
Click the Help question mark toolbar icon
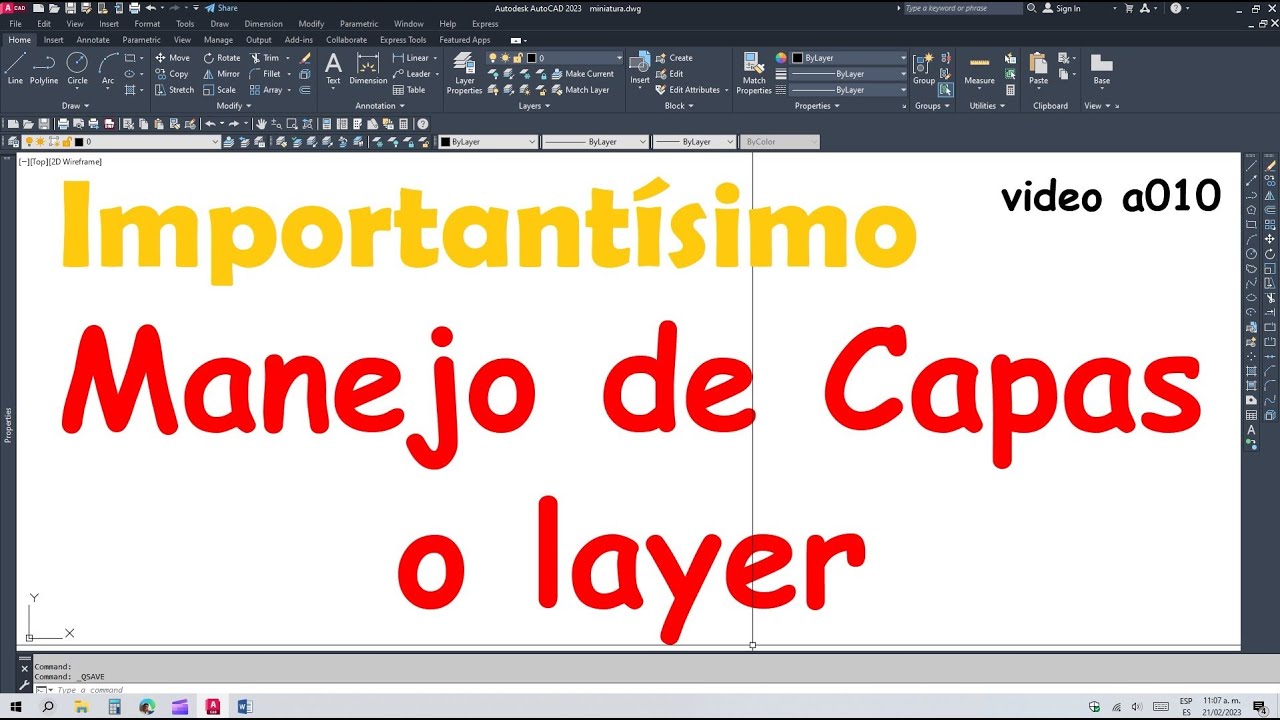point(423,124)
